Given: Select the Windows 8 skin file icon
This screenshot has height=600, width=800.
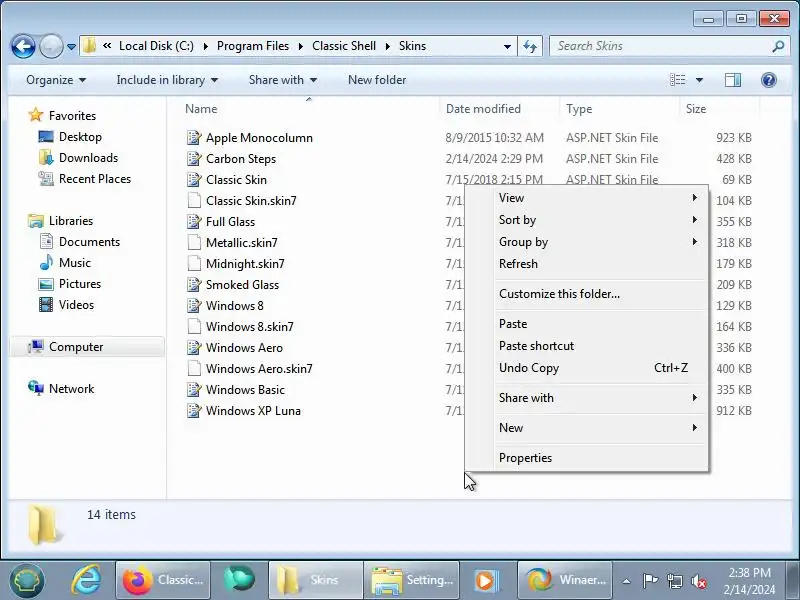Looking at the screenshot, I should [193, 306].
